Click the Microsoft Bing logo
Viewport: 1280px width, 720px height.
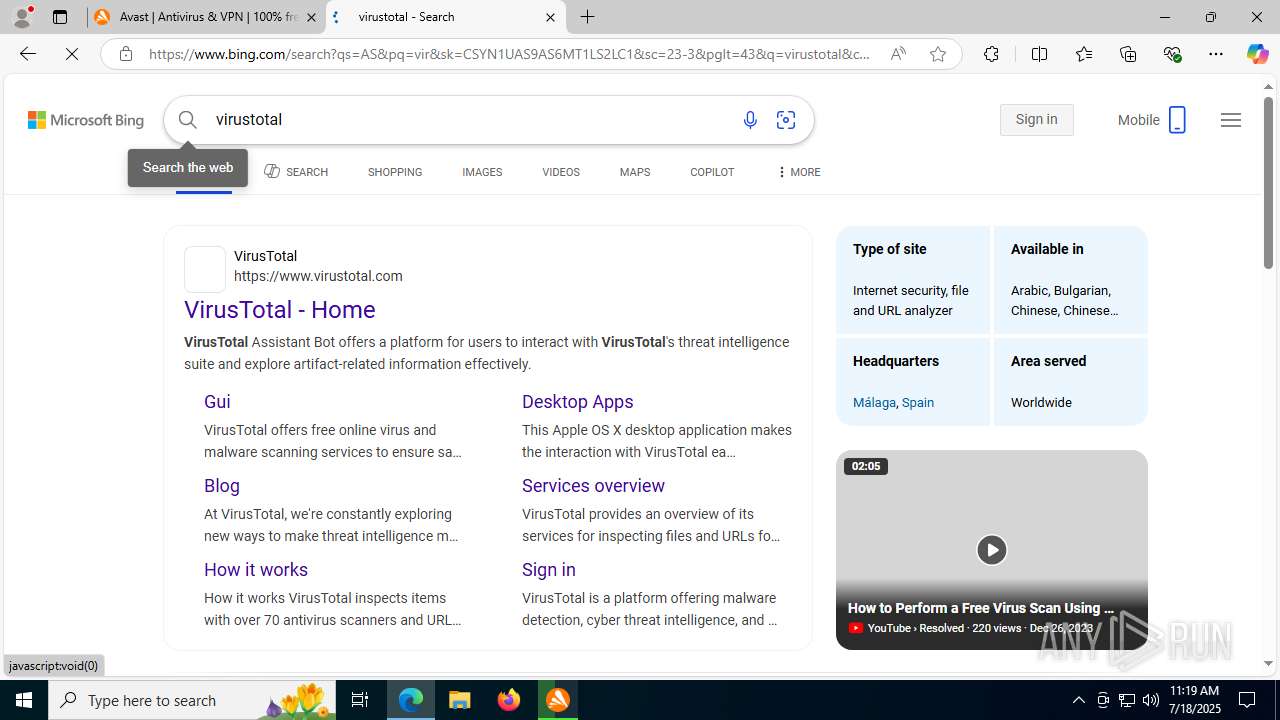click(86, 120)
